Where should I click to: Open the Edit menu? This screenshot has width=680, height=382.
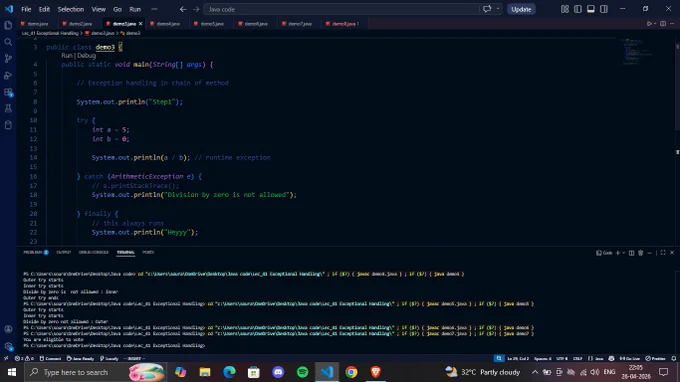(x=44, y=9)
